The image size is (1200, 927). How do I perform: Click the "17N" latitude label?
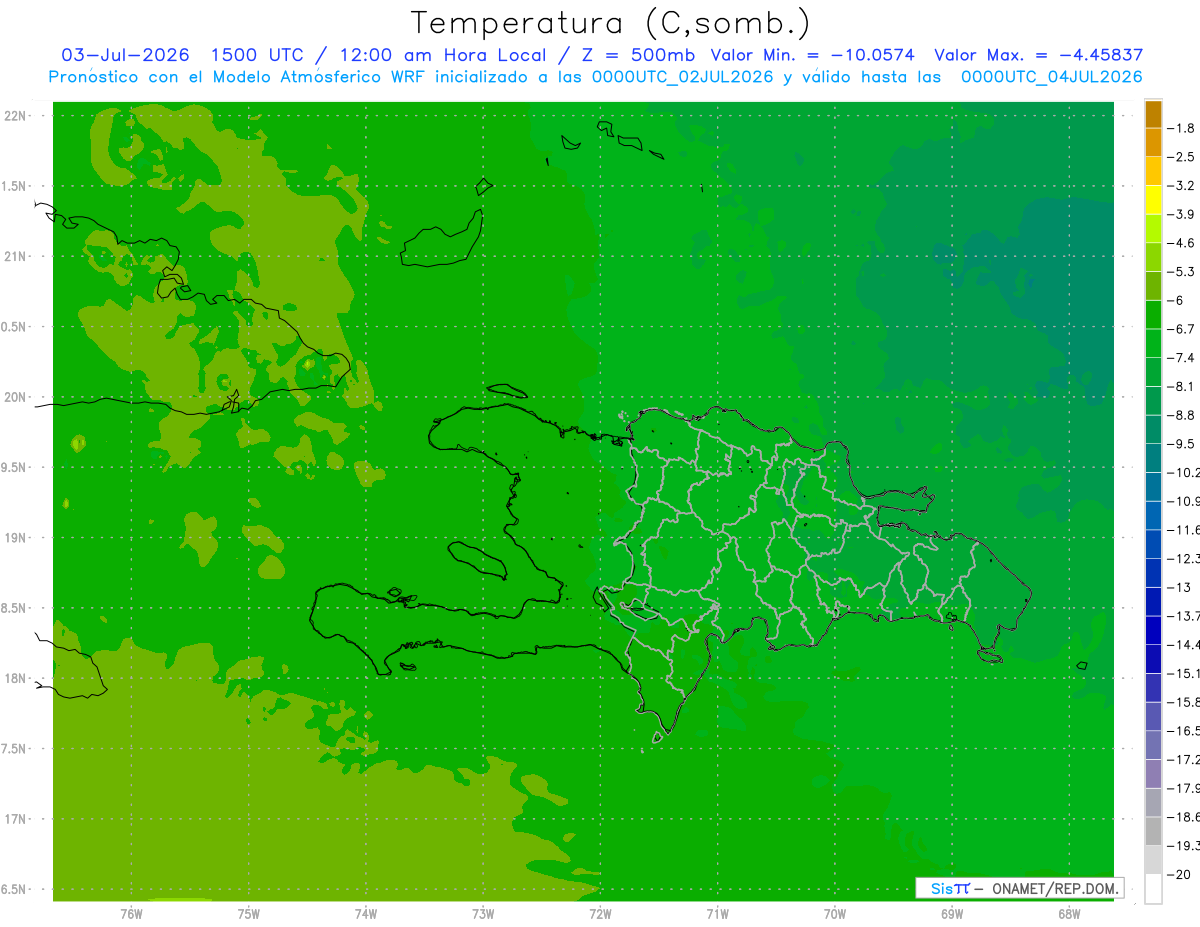point(14,819)
